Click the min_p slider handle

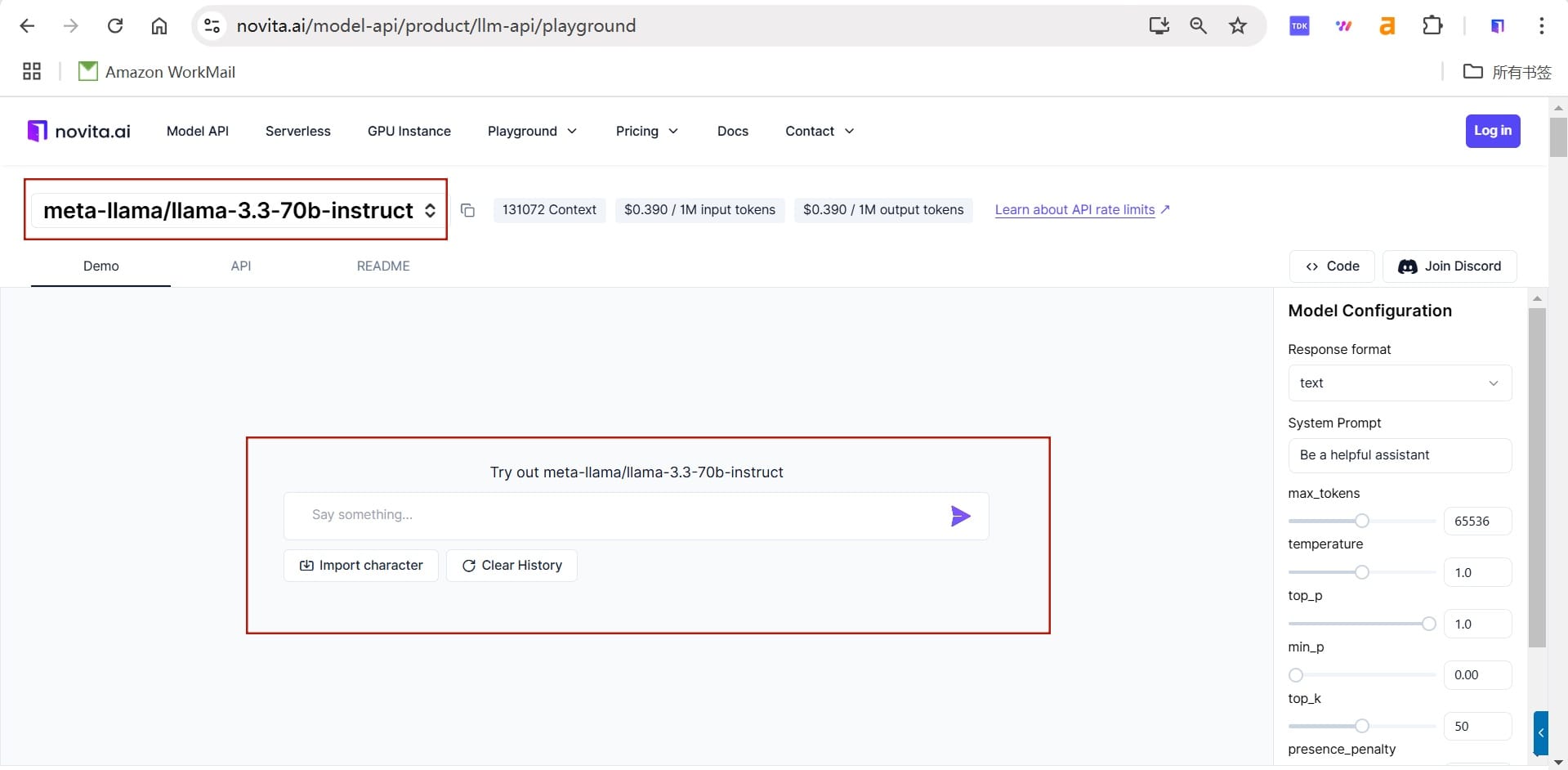pos(1296,675)
